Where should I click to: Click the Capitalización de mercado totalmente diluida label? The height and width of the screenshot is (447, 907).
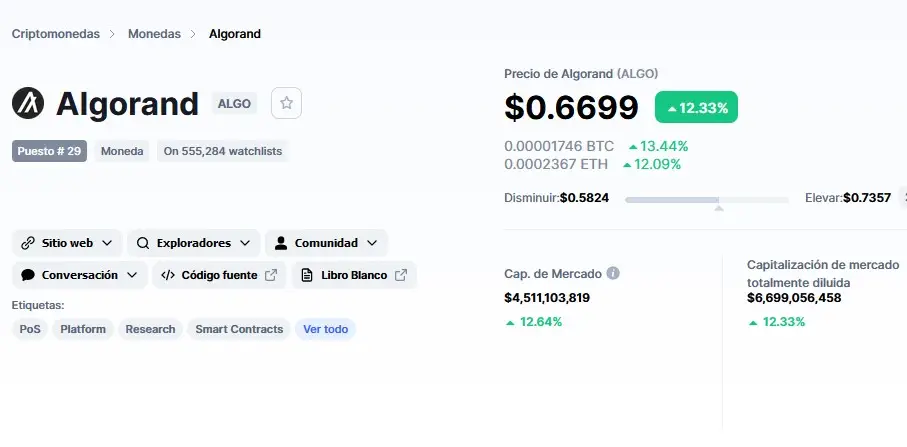coord(823,274)
